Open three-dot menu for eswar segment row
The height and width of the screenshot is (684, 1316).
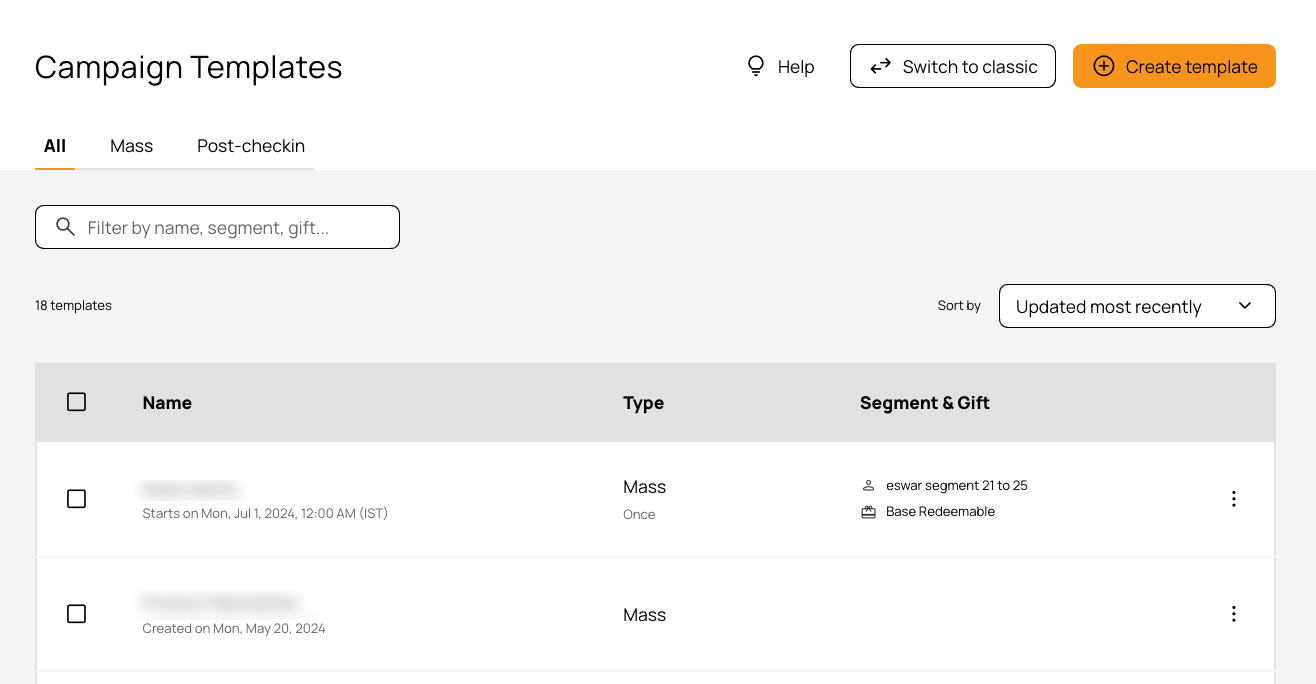click(1234, 498)
